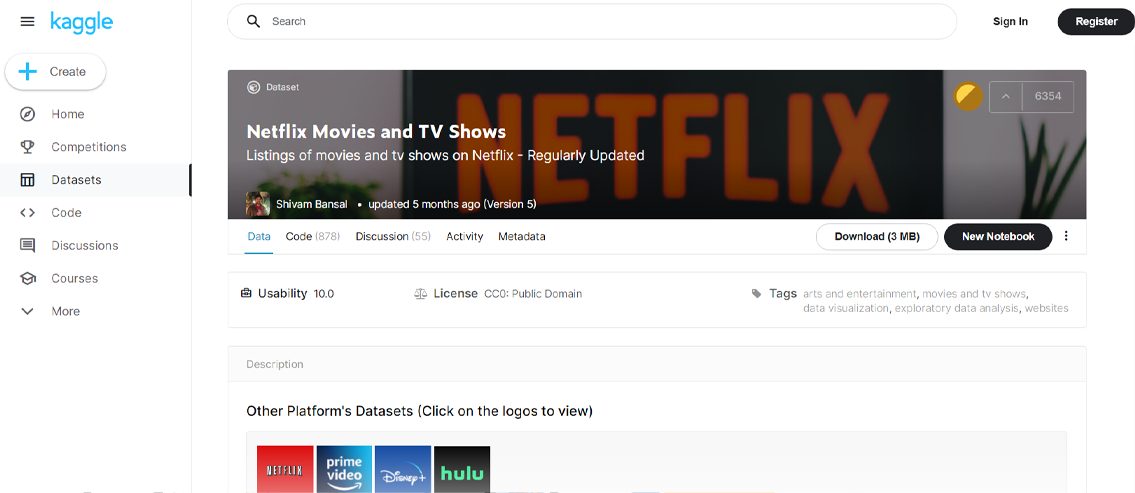The height and width of the screenshot is (493, 1135).
Task: Click the Netflix Movies and TV Shows title
Action: click(x=376, y=132)
